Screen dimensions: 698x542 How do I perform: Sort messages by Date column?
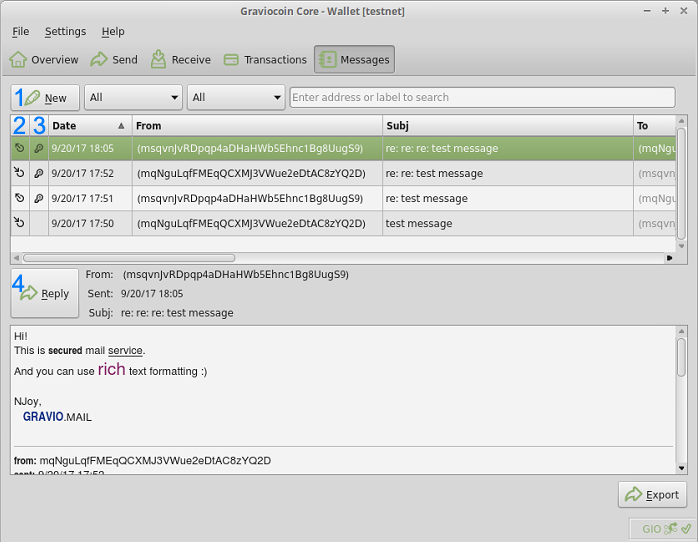(x=90, y=125)
